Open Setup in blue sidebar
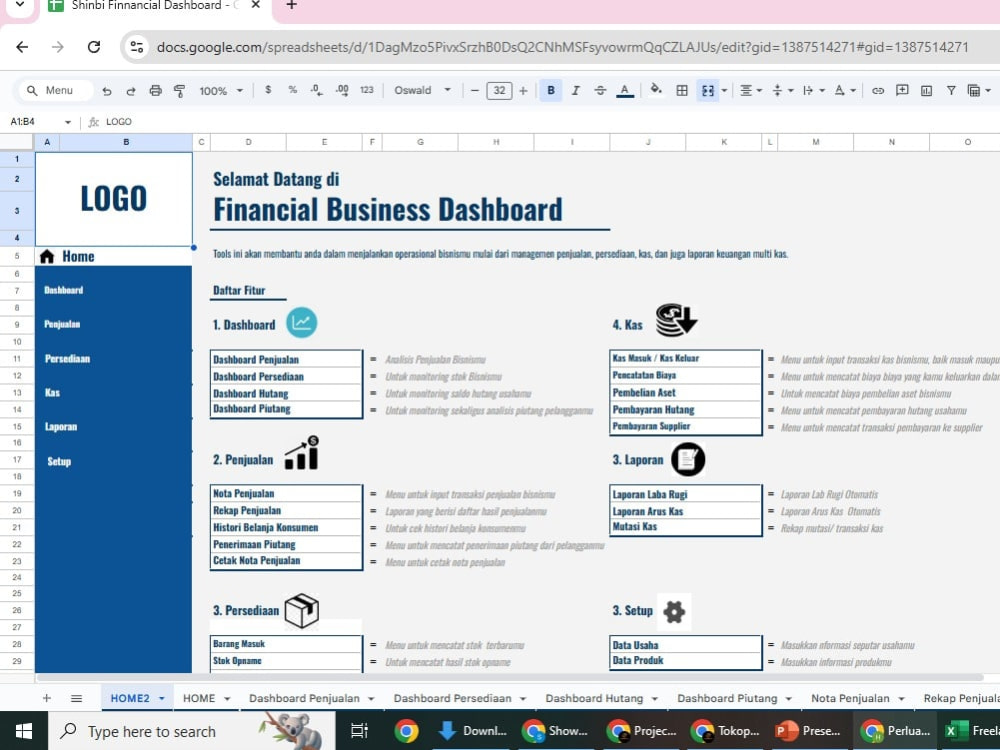 click(59, 461)
